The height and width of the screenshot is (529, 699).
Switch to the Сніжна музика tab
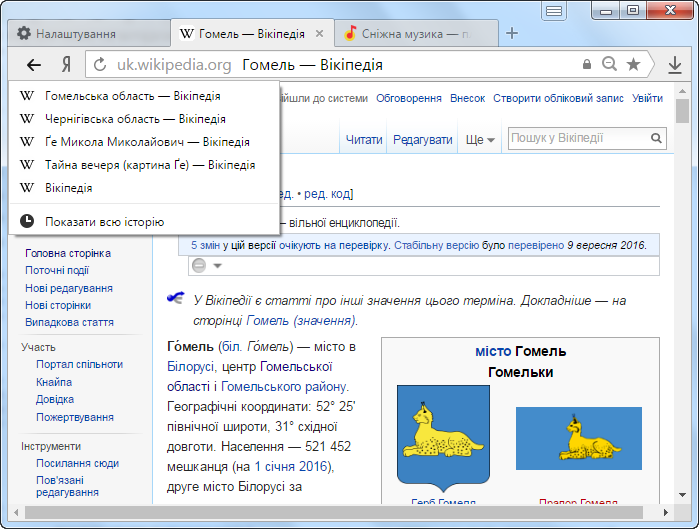pyautogui.click(x=416, y=33)
